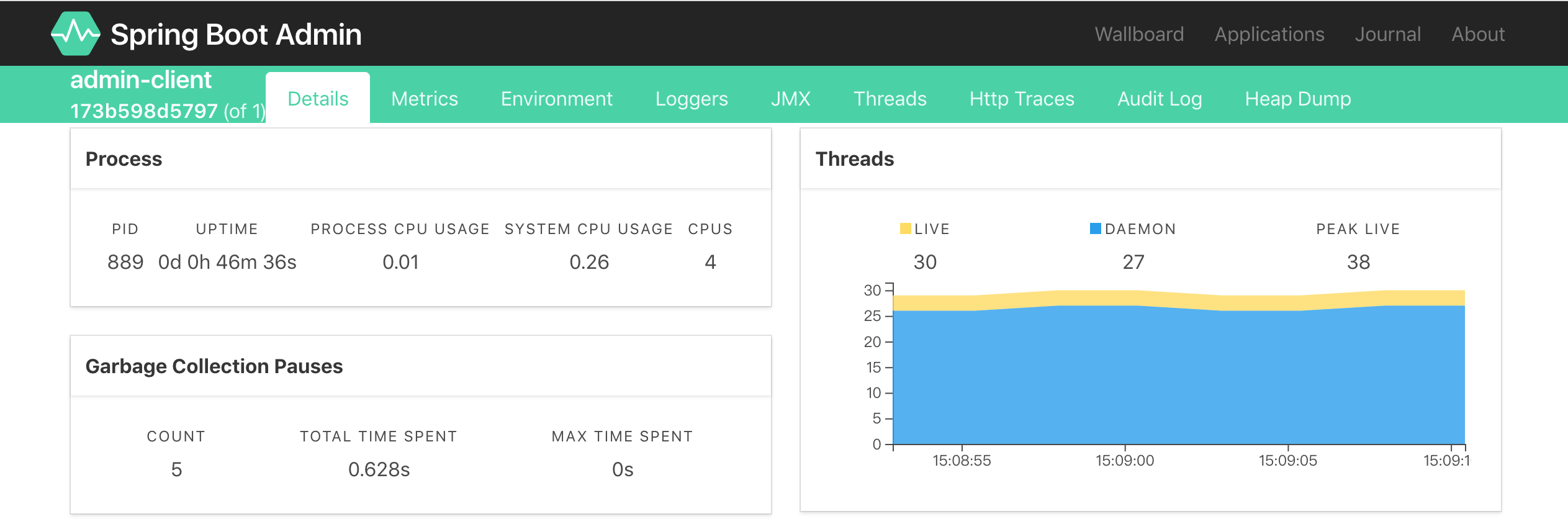Click the 15:09:00 tick on Threads chart
Viewport: 1568px width, 524px height.
coord(1125,460)
